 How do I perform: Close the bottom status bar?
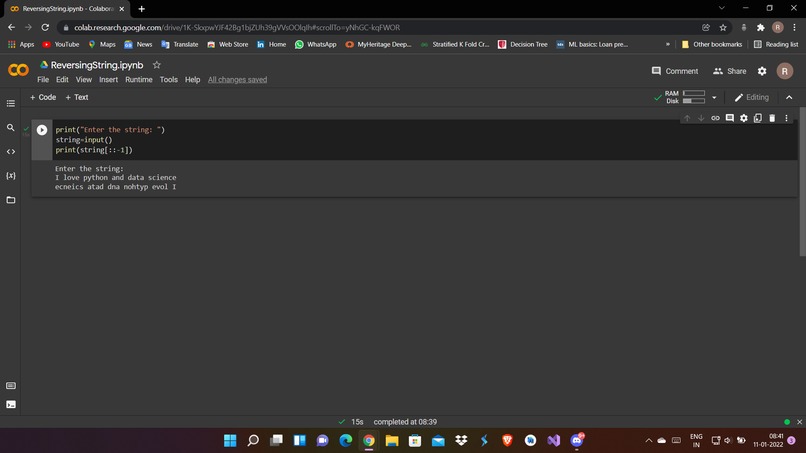click(799, 422)
